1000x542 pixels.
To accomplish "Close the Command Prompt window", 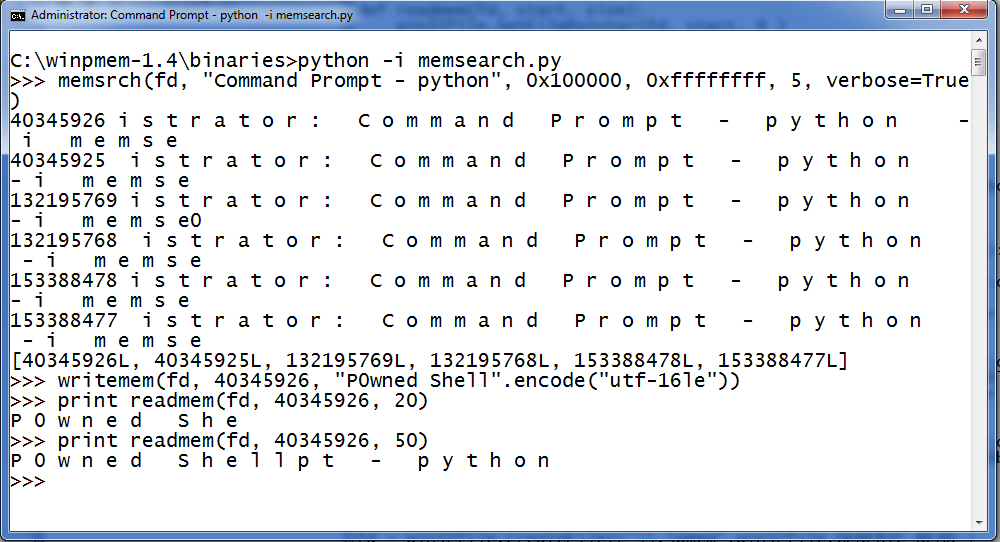I will point(964,10).
